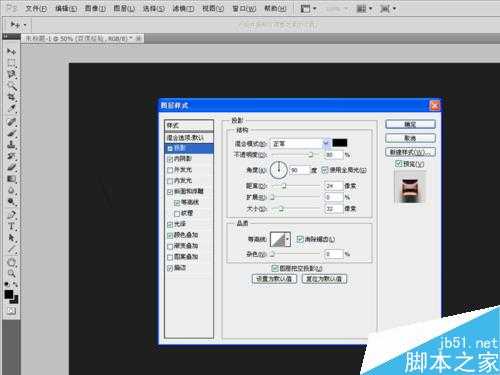Select the Zoom tool in the toolbox
The image size is (500, 375).
[x=11, y=274]
